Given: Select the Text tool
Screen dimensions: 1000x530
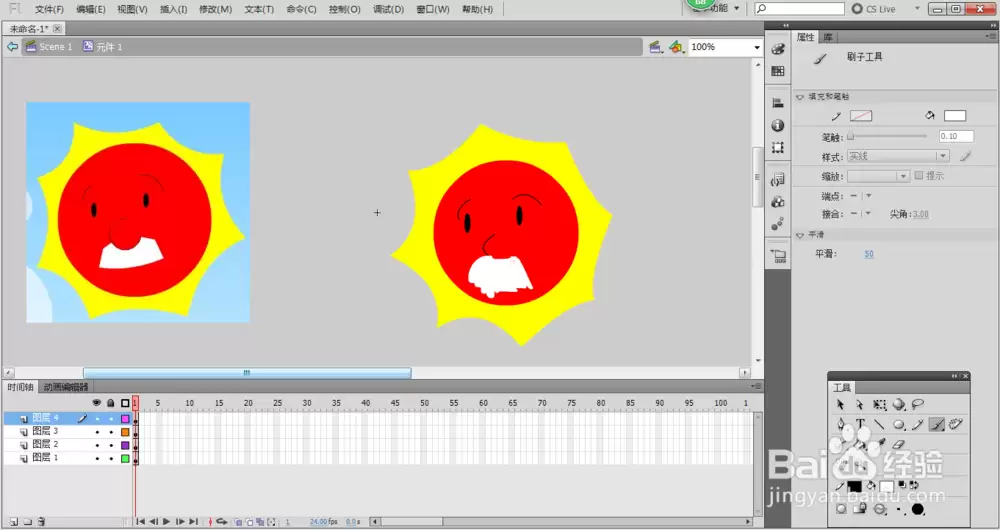Looking at the screenshot, I should 860,424.
